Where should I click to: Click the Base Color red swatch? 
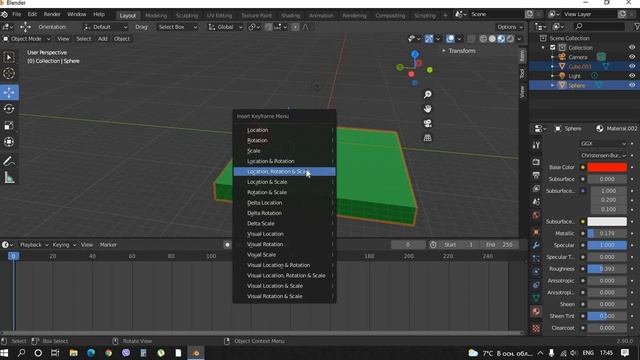coord(607,167)
